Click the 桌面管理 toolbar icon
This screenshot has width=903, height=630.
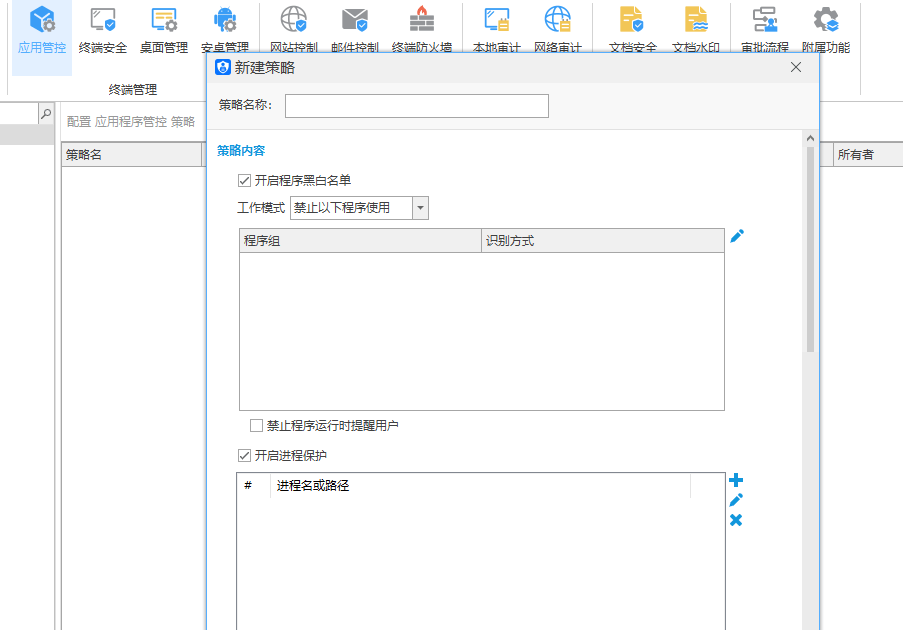[x=164, y=29]
